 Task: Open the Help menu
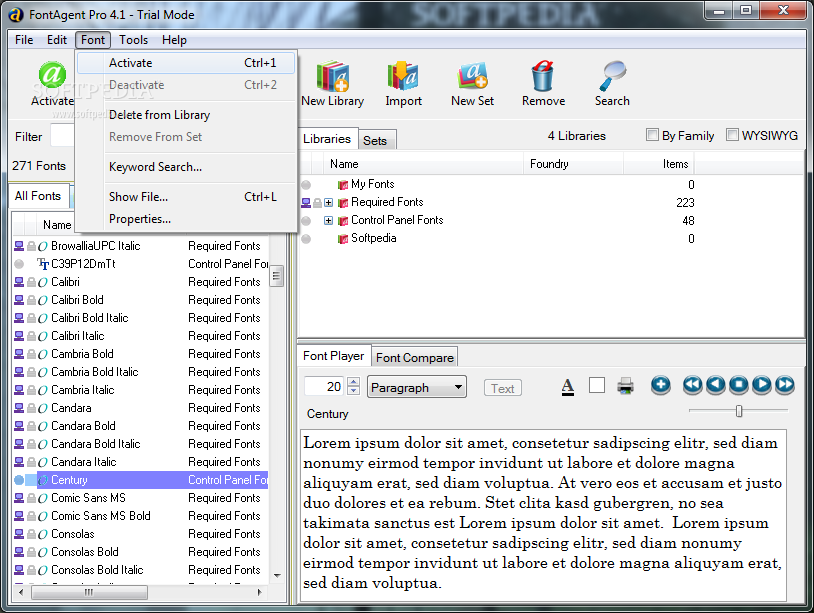174,40
